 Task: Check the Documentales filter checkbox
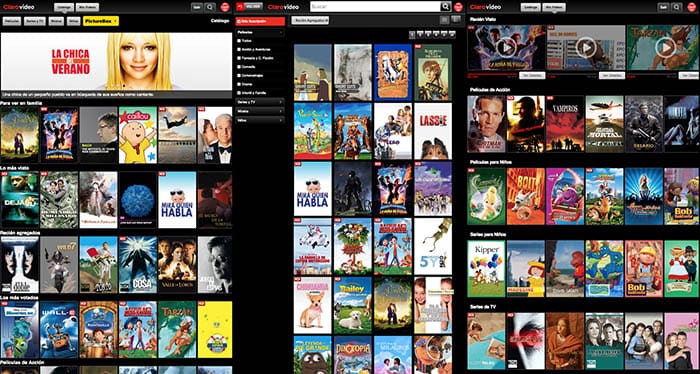coord(239,75)
